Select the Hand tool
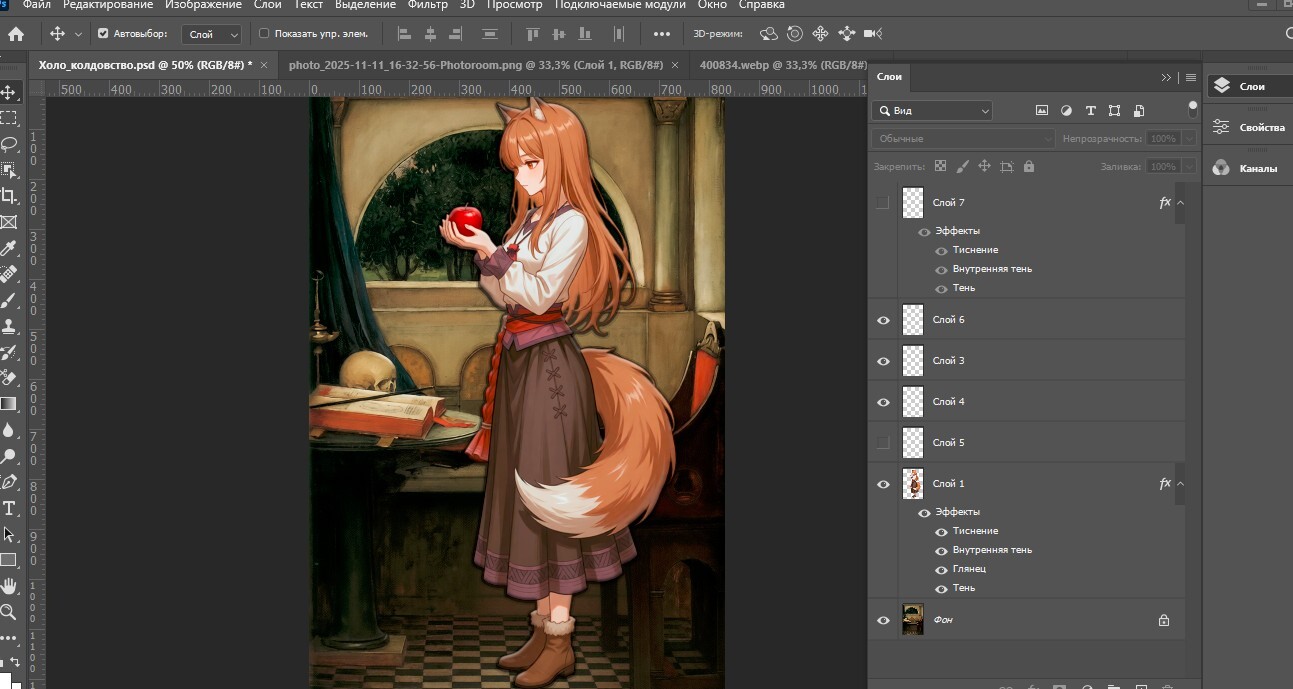Screen dimensions: 1293x689 coord(8,586)
